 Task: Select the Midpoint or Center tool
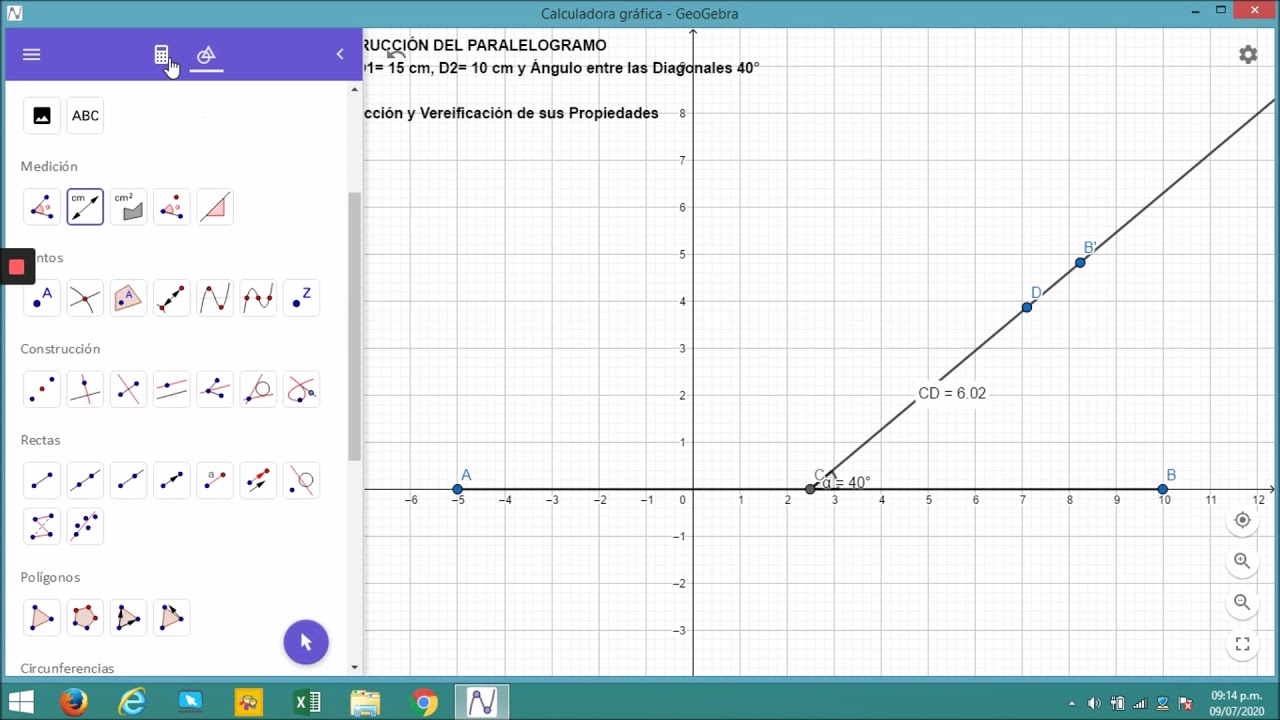coord(42,389)
